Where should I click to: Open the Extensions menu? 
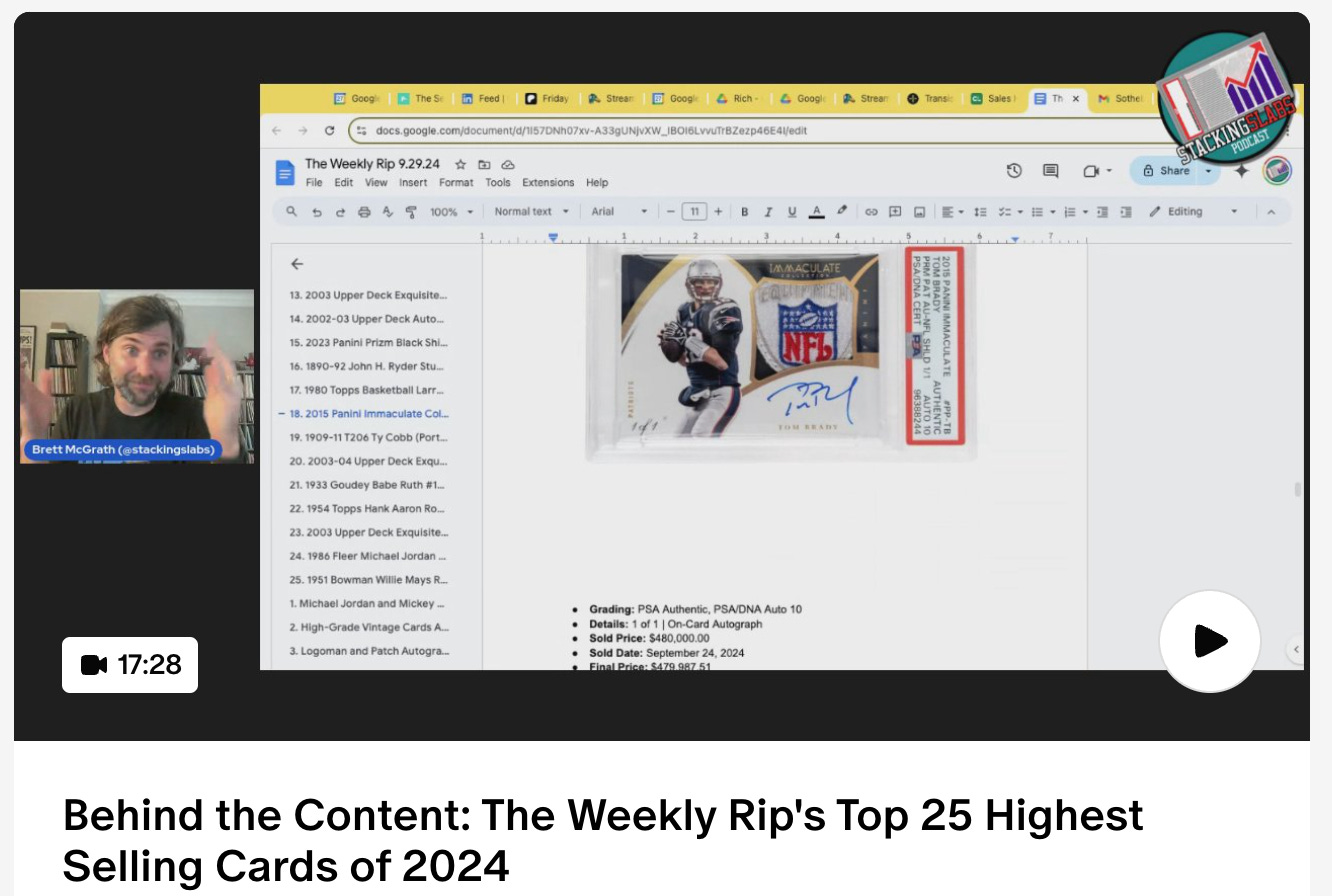(x=548, y=183)
